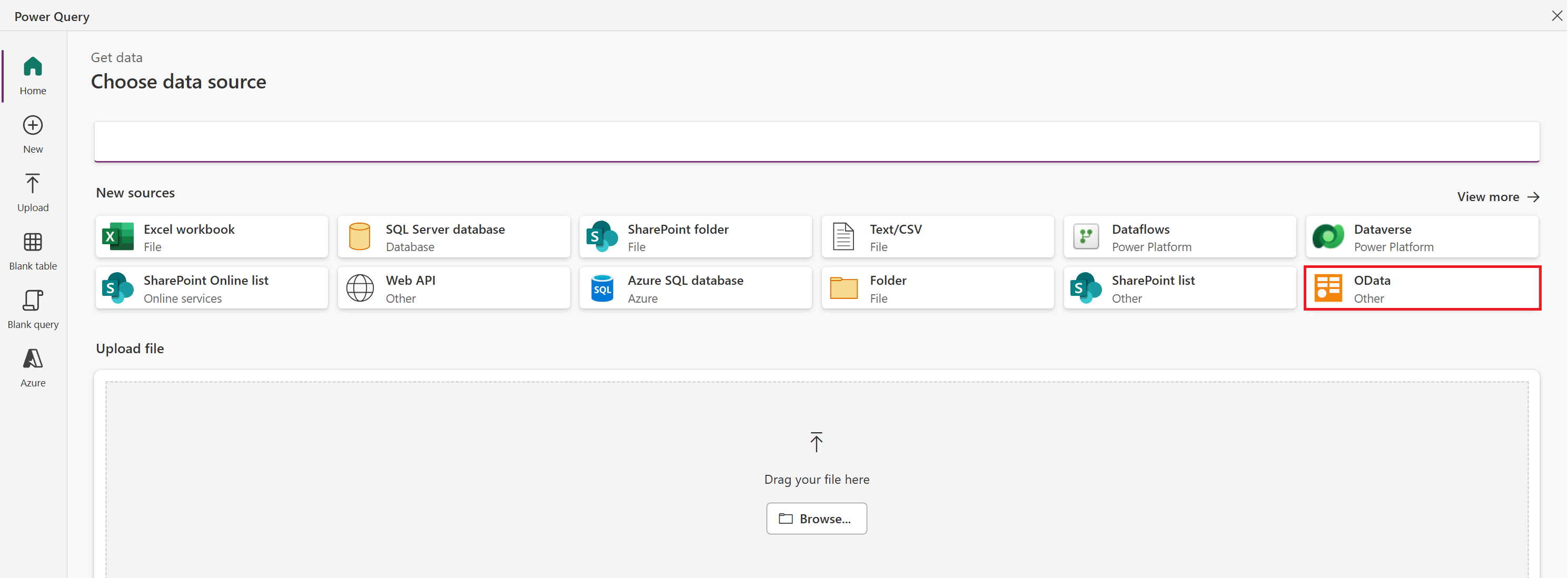Select the Excel workbook data source
1568x578 pixels.
[x=211, y=236]
